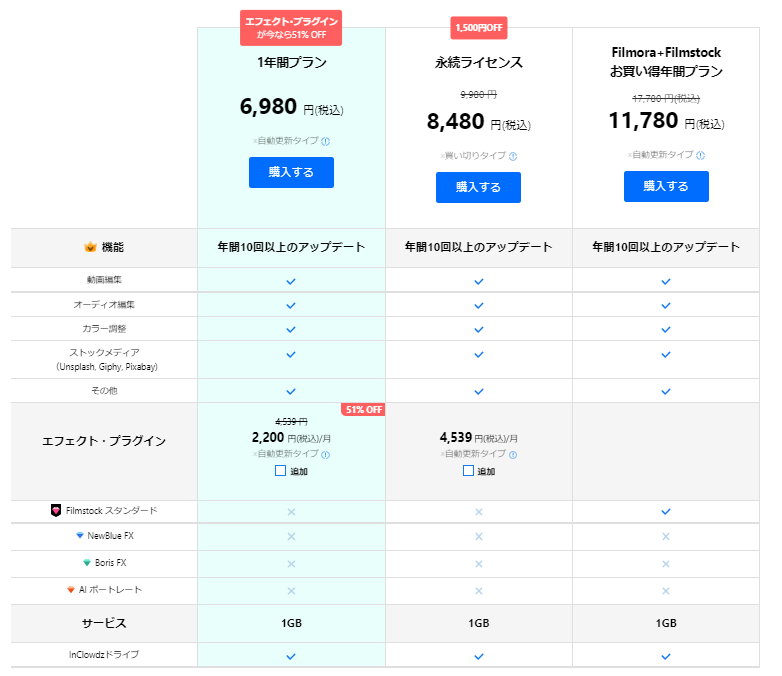
Task: Click the カラー調整 checkmark in Filmora+Filmstock column
Action: click(666, 330)
